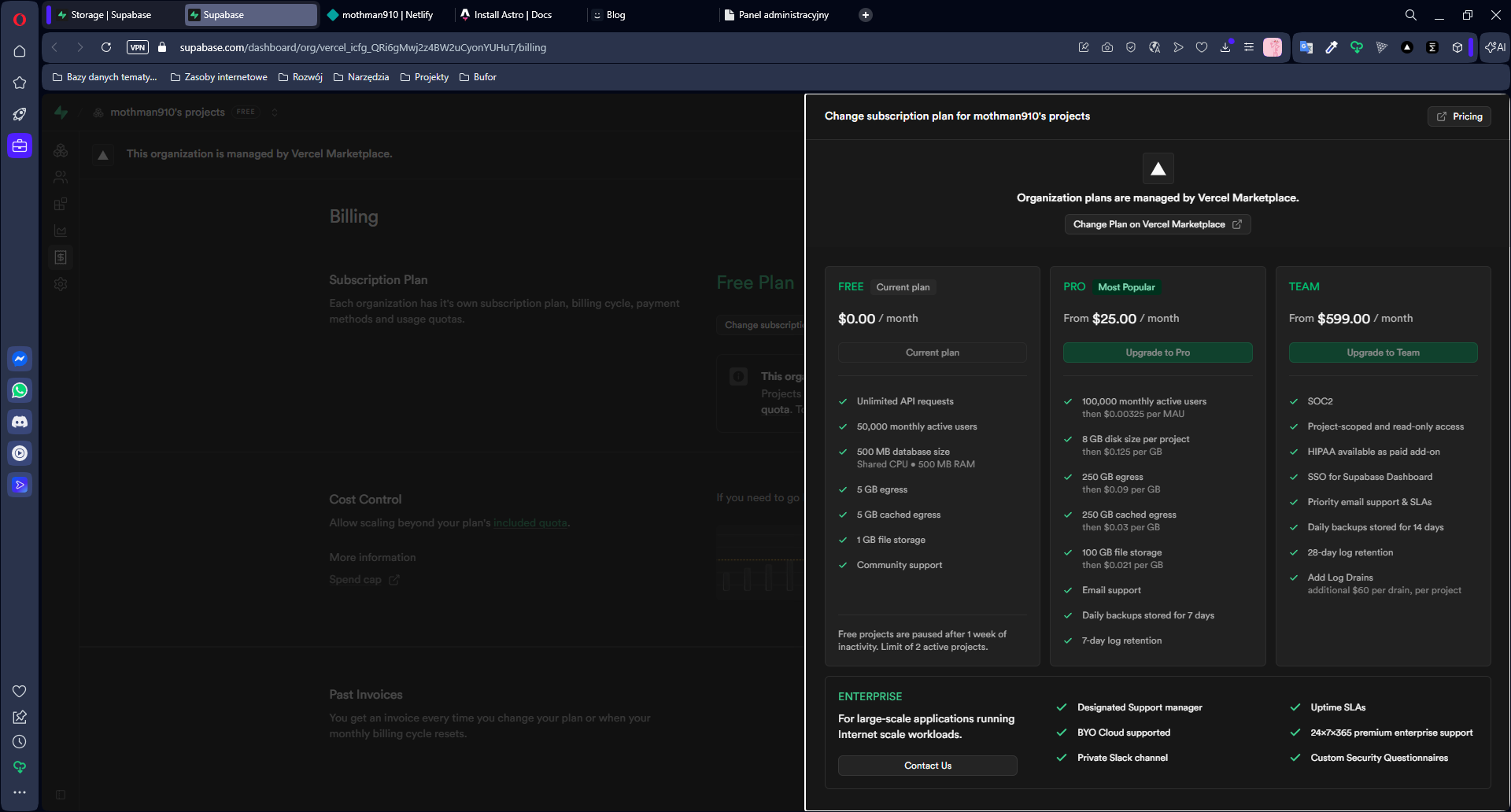This screenshot has width=1511, height=812.
Task: Expand the Bazy danych bookmarks folder
Action: (x=105, y=77)
